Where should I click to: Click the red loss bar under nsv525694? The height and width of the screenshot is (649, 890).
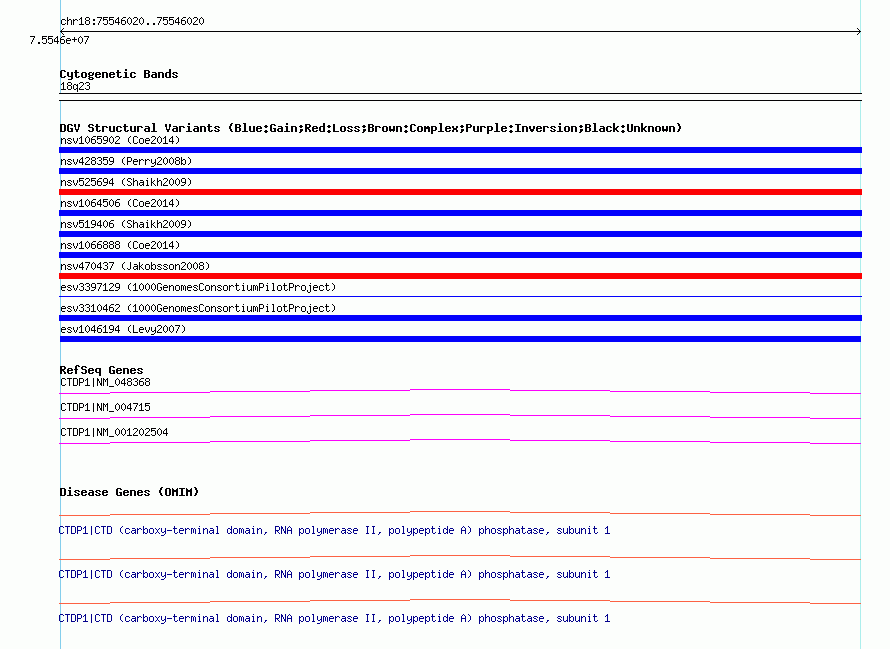460,192
